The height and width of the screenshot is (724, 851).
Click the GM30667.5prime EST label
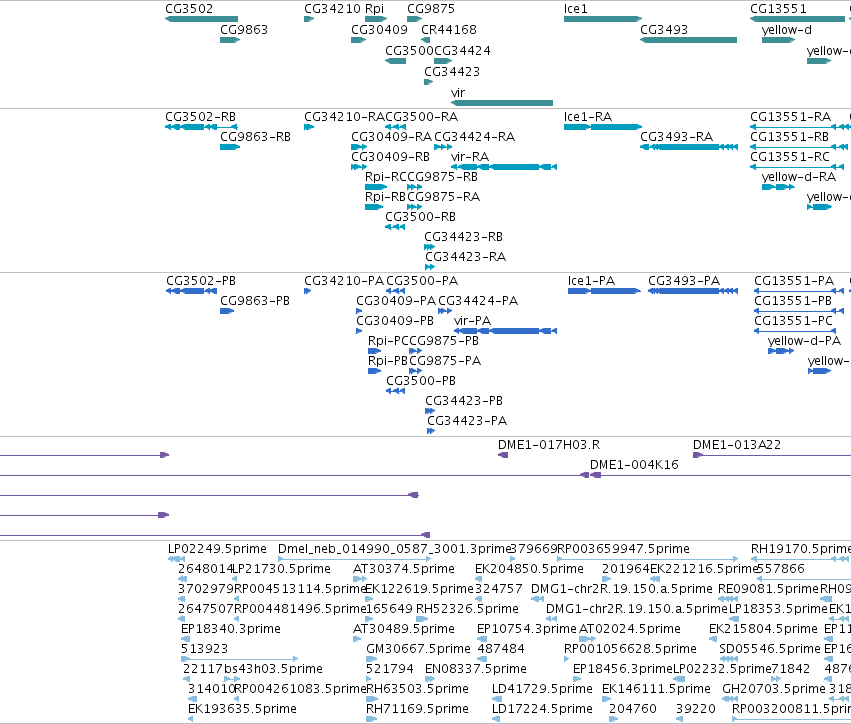pyautogui.click(x=418, y=649)
